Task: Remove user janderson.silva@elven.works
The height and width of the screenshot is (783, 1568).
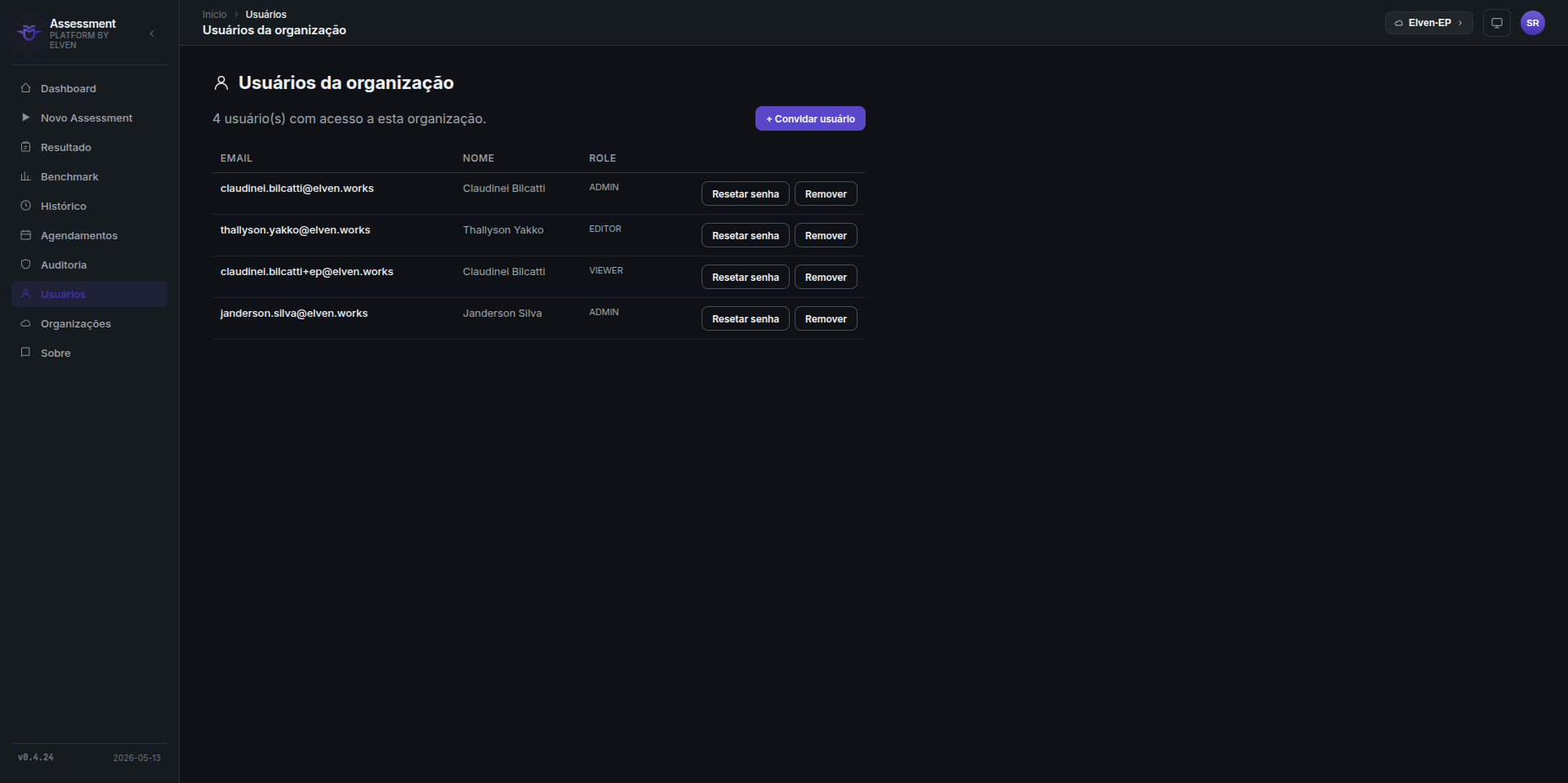Action: point(826,318)
